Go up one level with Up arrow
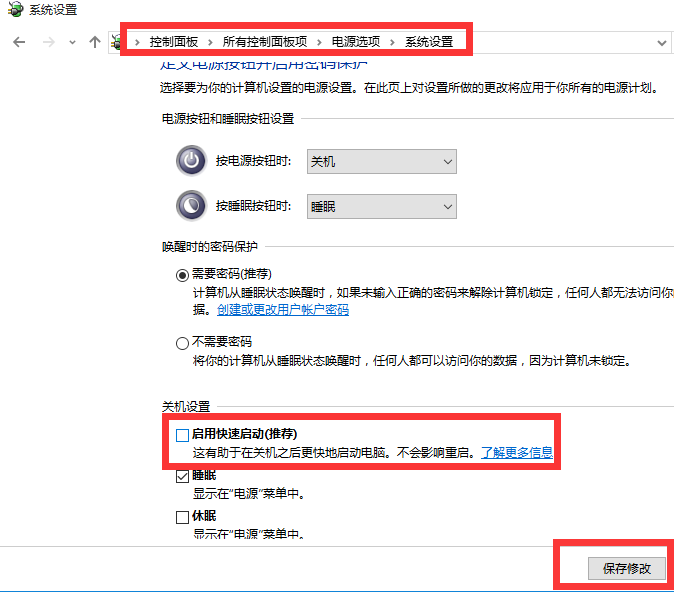Screen dimensions: 674x592 [x=95, y=42]
